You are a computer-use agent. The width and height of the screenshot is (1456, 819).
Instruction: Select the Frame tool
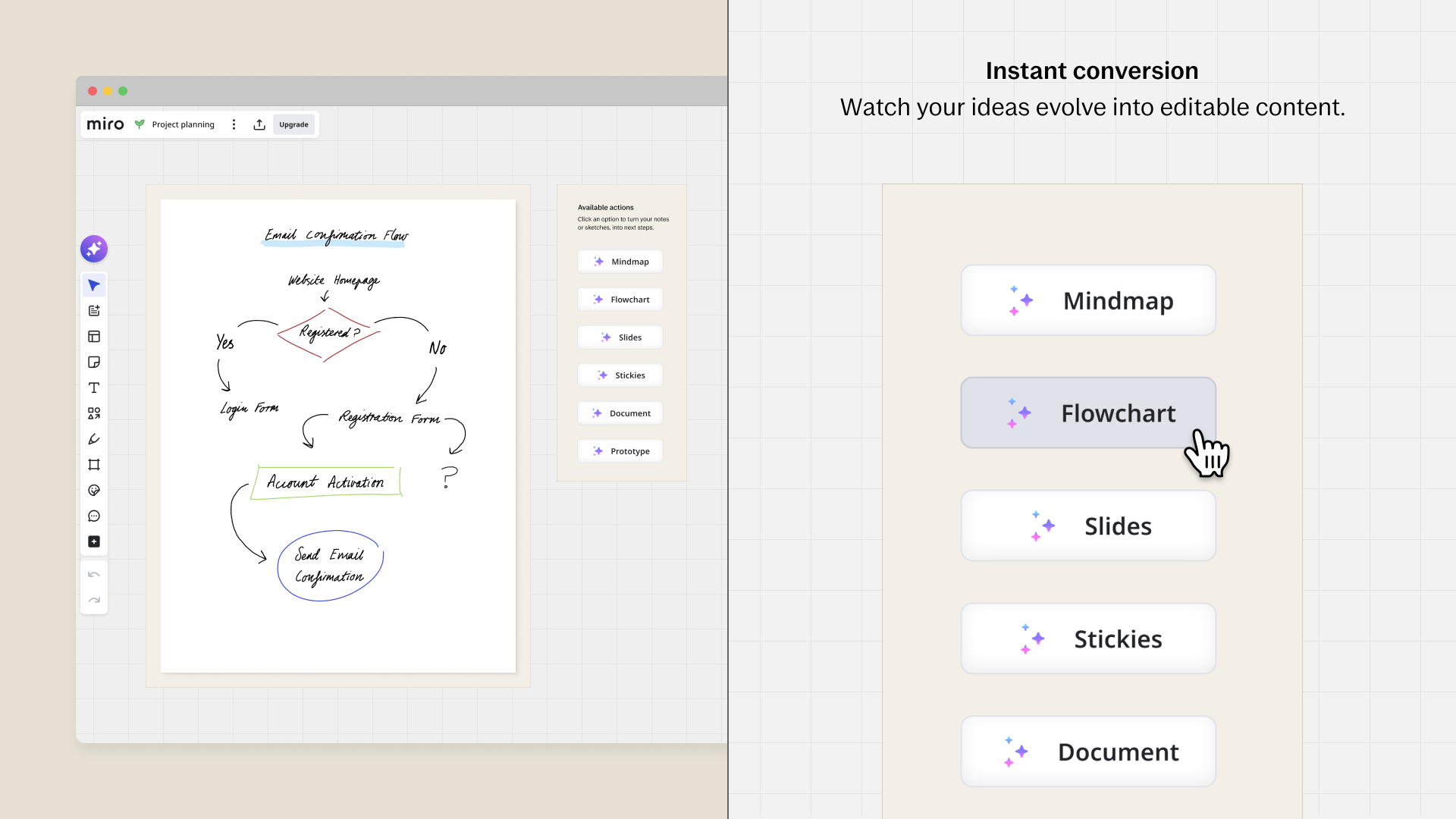(x=94, y=465)
